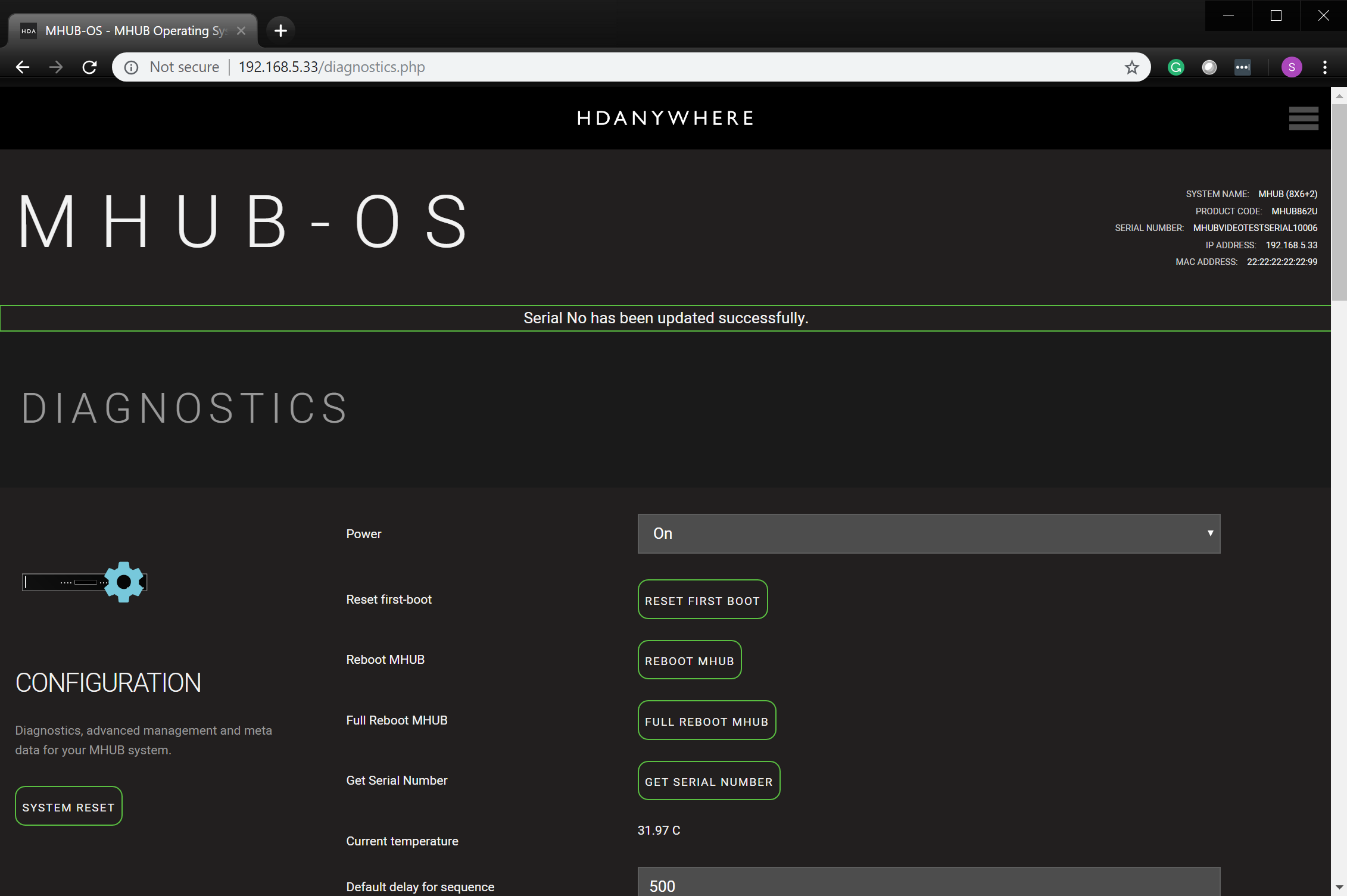Click the MAC address 22:22:22:22:22:99

pos(1282,262)
